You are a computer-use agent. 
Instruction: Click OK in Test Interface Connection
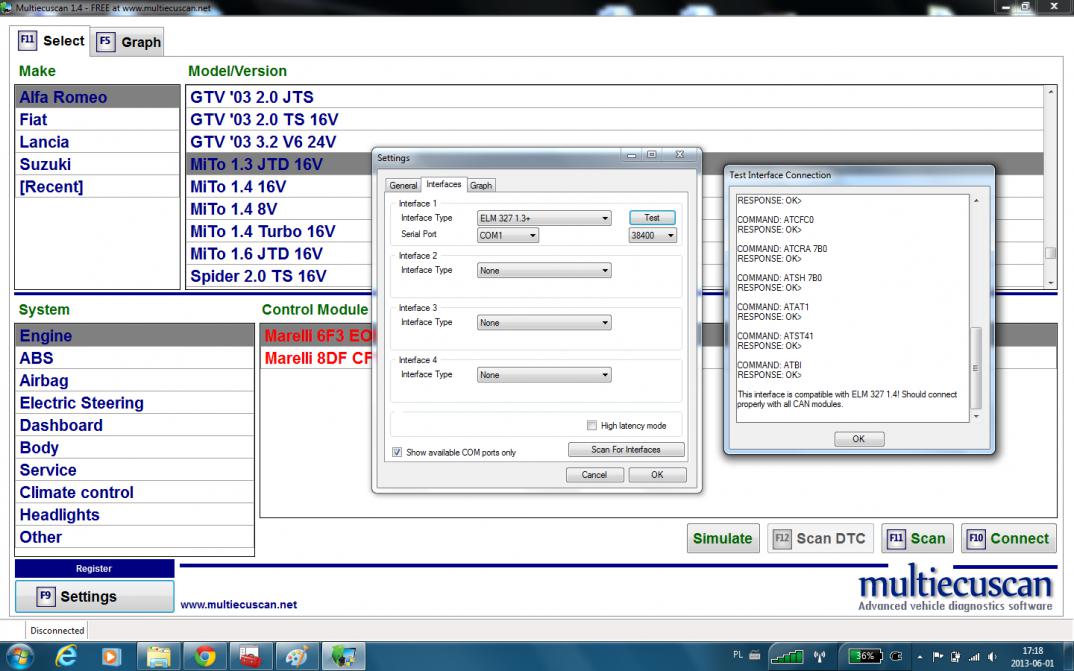click(859, 439)
